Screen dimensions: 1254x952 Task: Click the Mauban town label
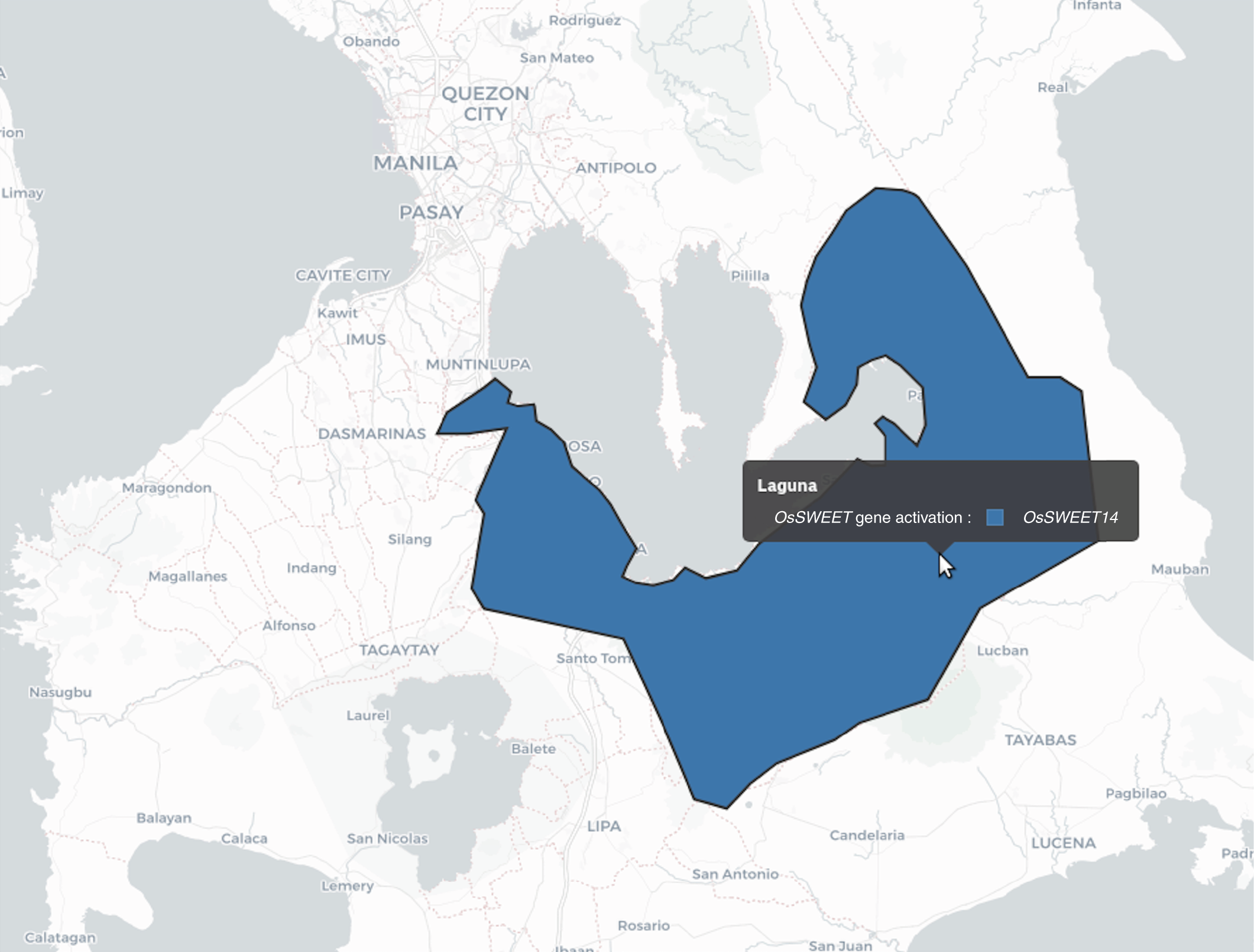tap(1180, 569)
